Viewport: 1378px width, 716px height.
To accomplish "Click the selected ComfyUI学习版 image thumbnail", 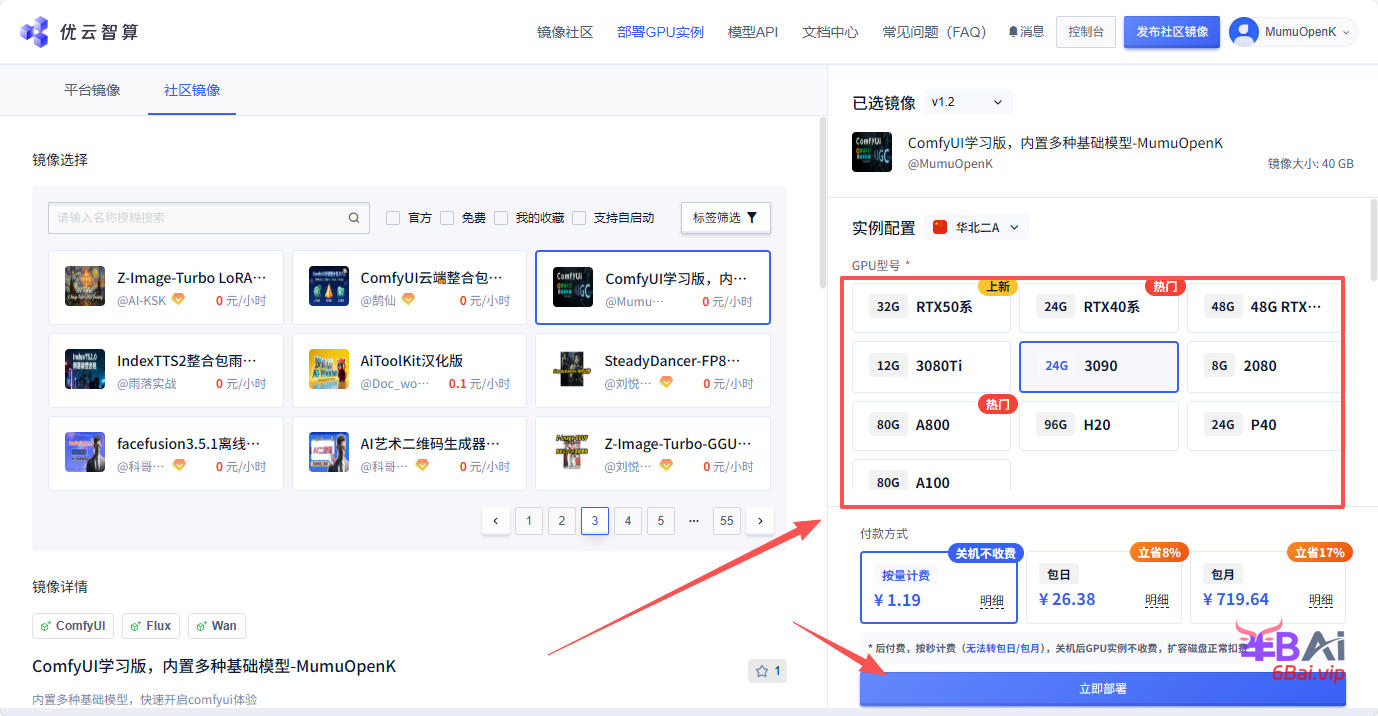I will click(572, 287).
